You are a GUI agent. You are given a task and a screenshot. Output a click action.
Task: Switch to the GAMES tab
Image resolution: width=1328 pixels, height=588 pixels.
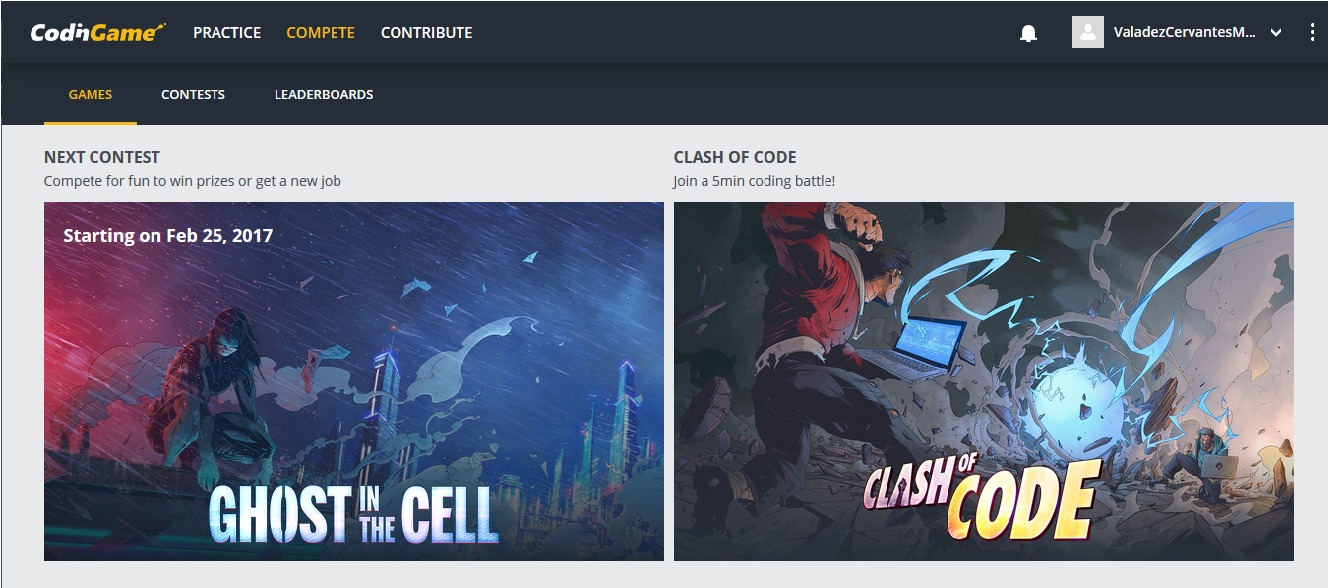90,95
